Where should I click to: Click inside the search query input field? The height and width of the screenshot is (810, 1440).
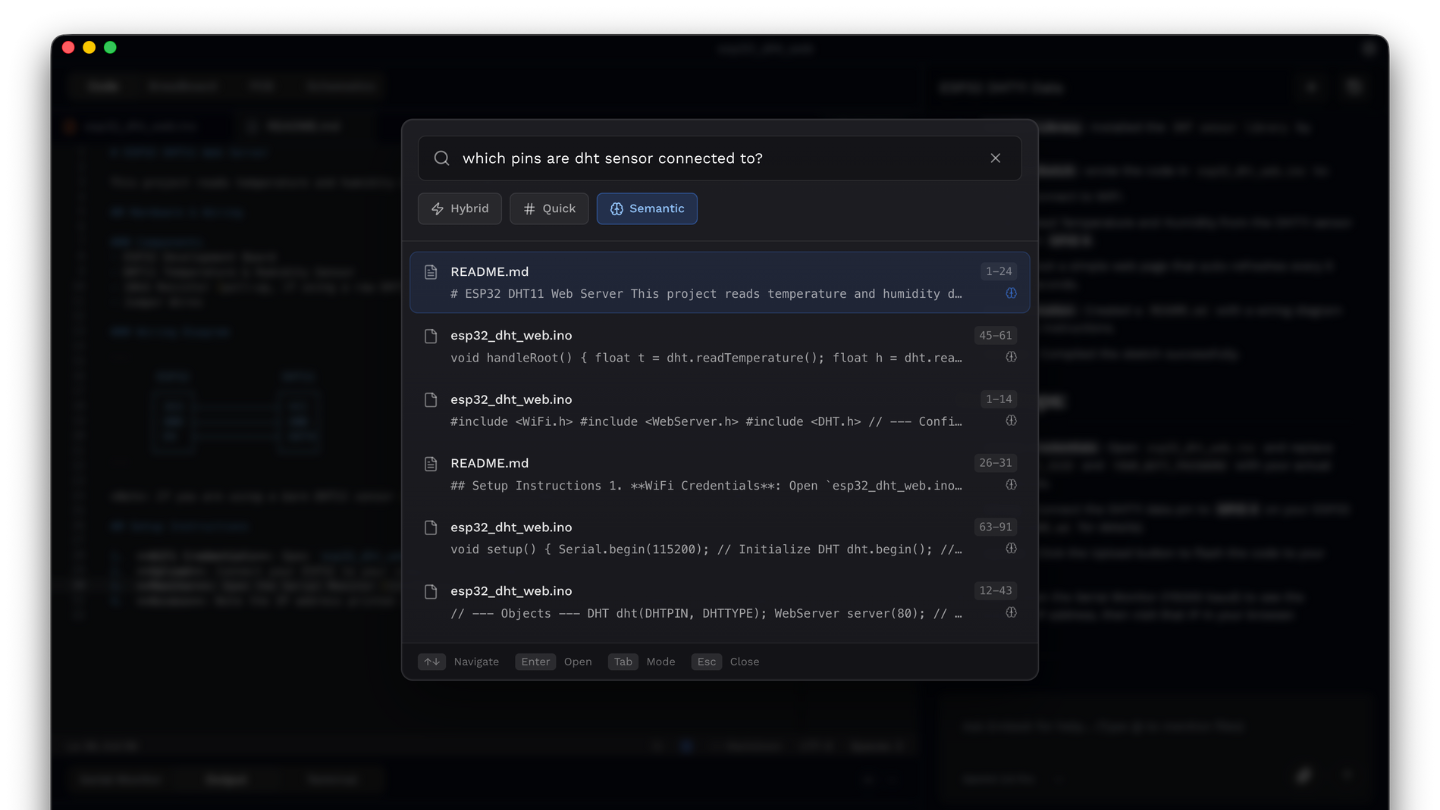pos(700,158)
